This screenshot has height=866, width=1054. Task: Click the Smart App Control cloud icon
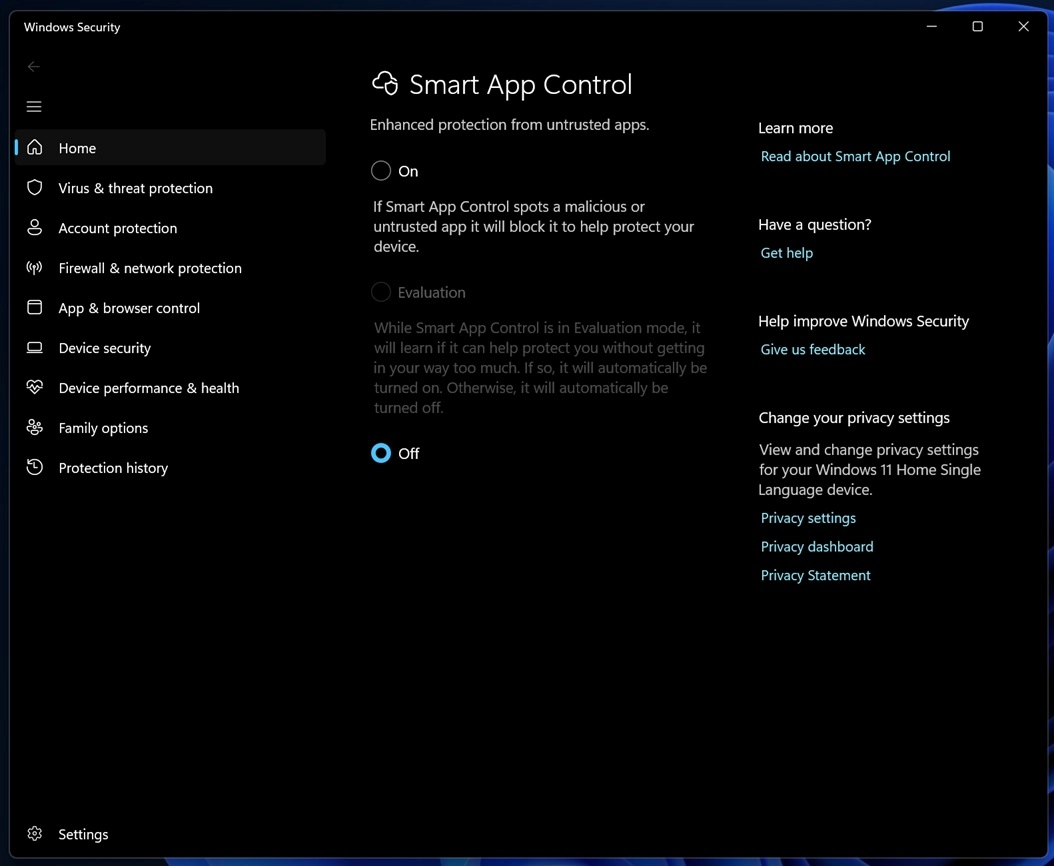pos(385,84)
